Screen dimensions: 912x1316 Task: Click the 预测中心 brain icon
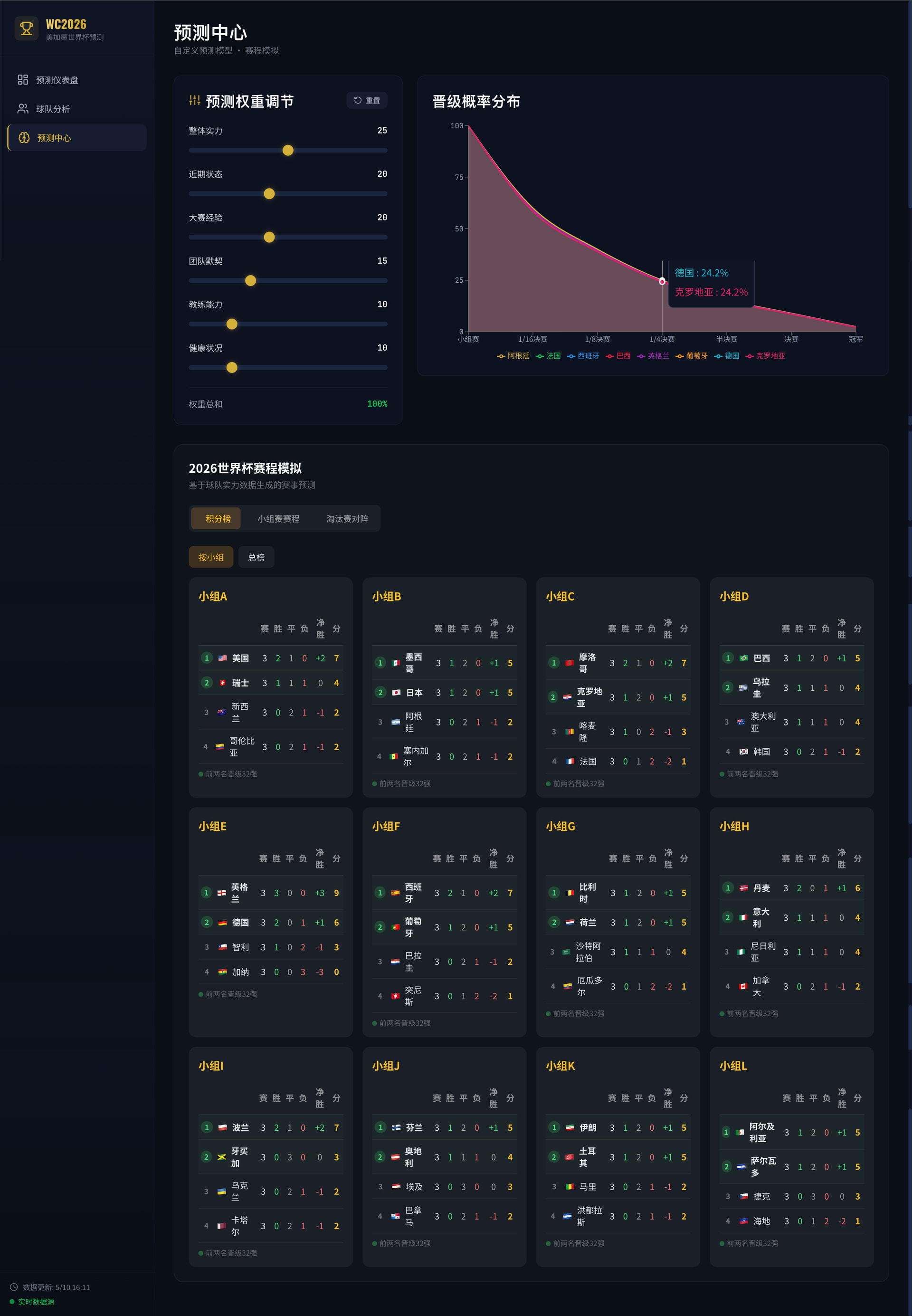(24, 138)
